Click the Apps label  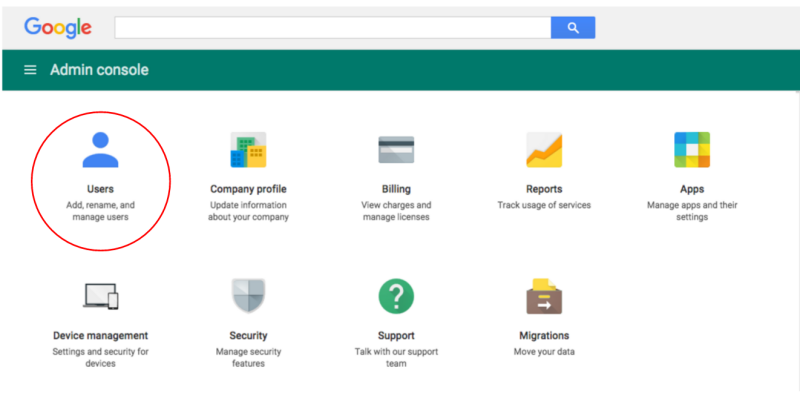click(x=692, y=189)
